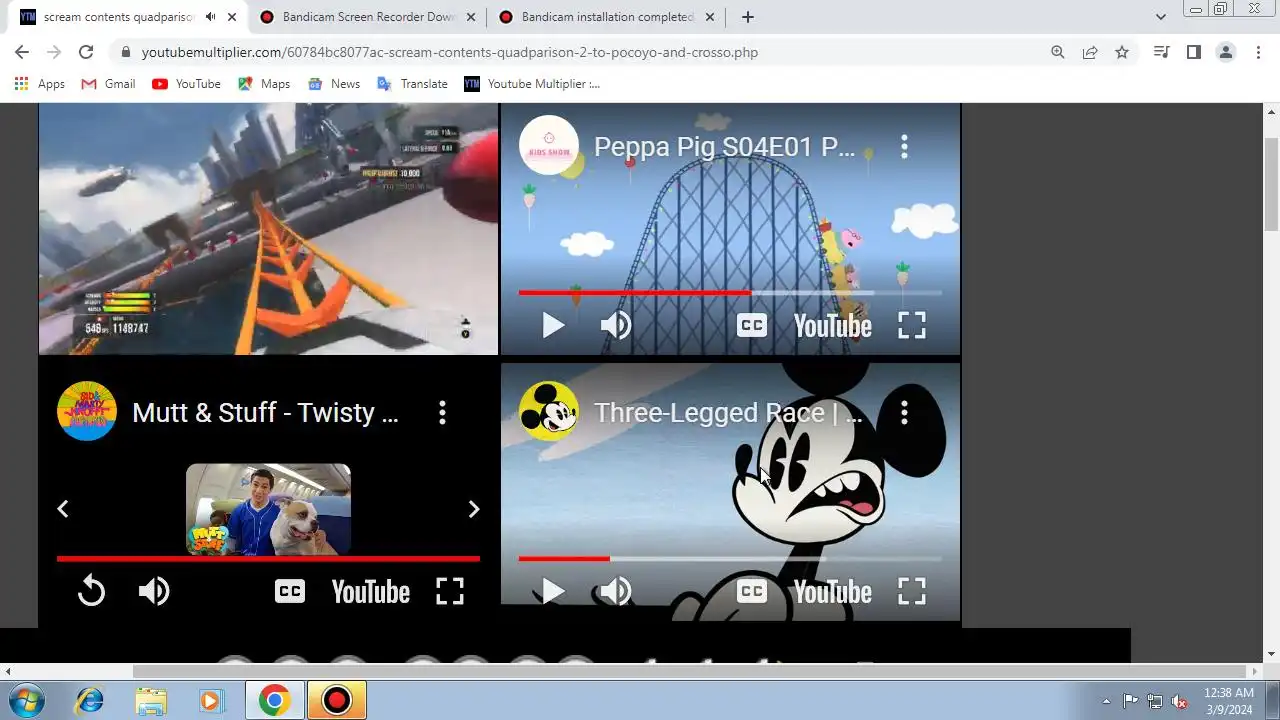
Task: Open YouTube bookmark
Action: (186, 84)
